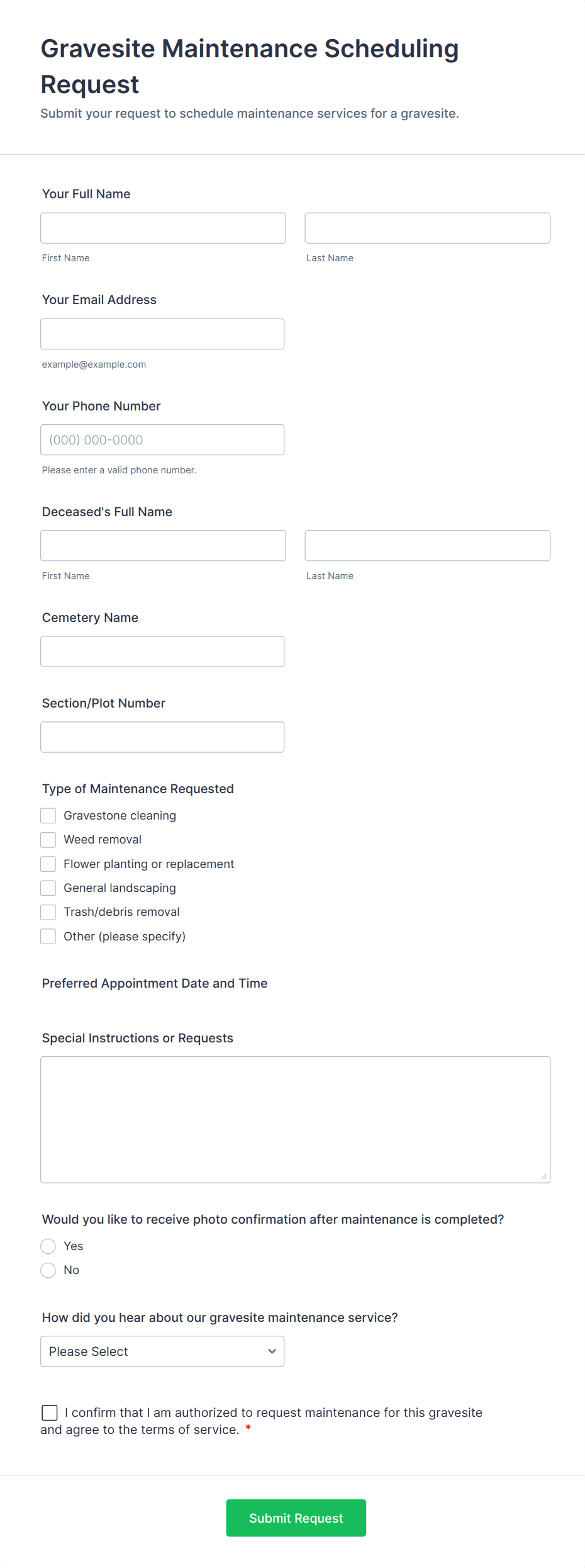This screenshot has width=585, height=1568.
Task: Click the Deceased's first name field
Action: [x=163, y=546]
